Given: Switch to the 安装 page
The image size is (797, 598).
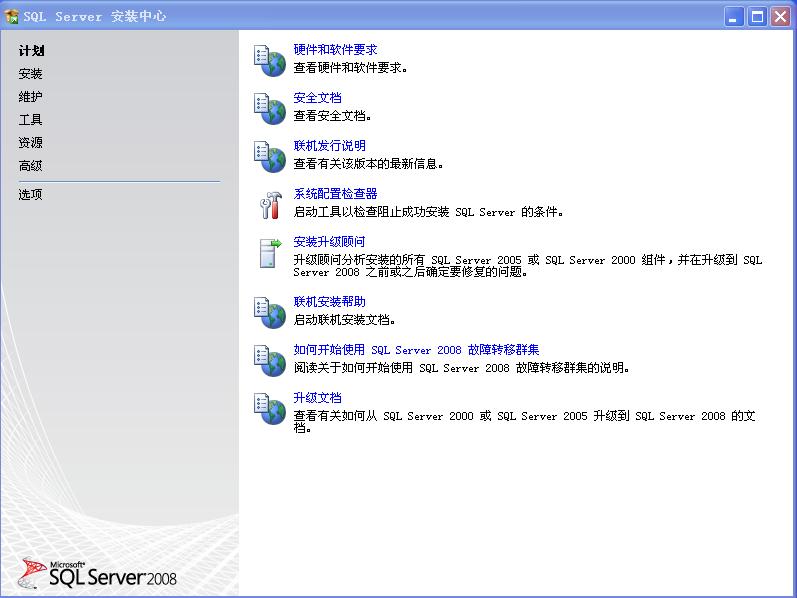Looking at the screenshot, I should coord(31,74).
